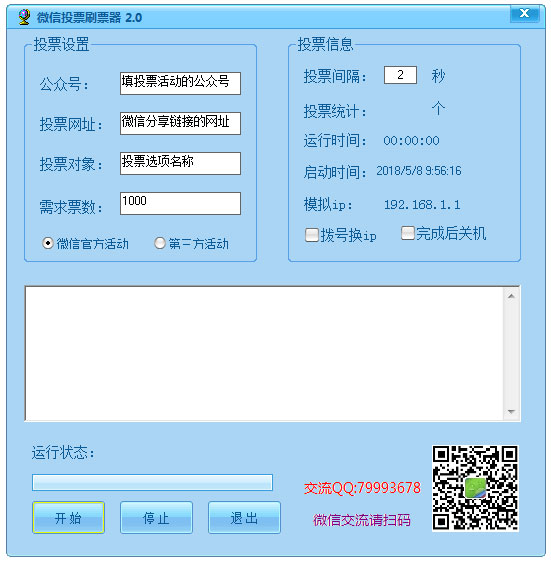Click the 停止 button

[x=156, y=517]
